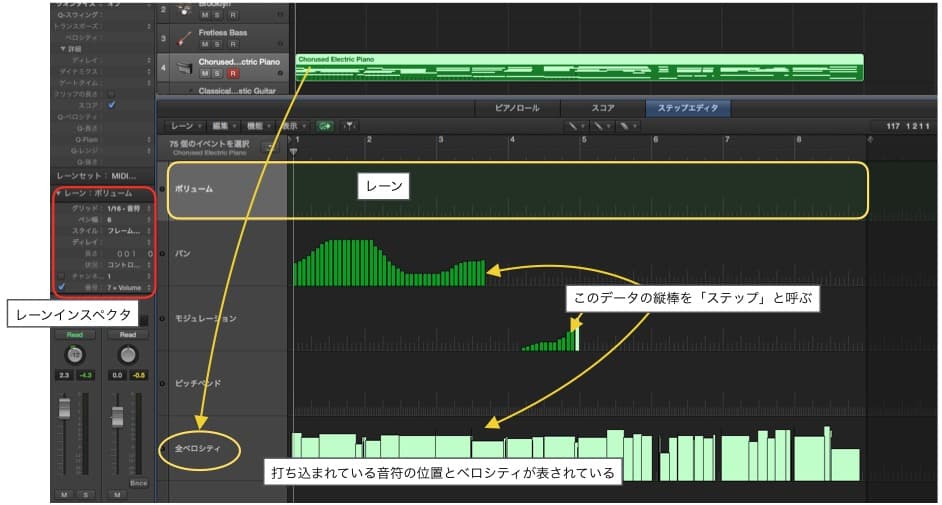942x505 pixels.
Task: Toggle the クリップの長さ checkbox
Action: click(x=111, y=94)
